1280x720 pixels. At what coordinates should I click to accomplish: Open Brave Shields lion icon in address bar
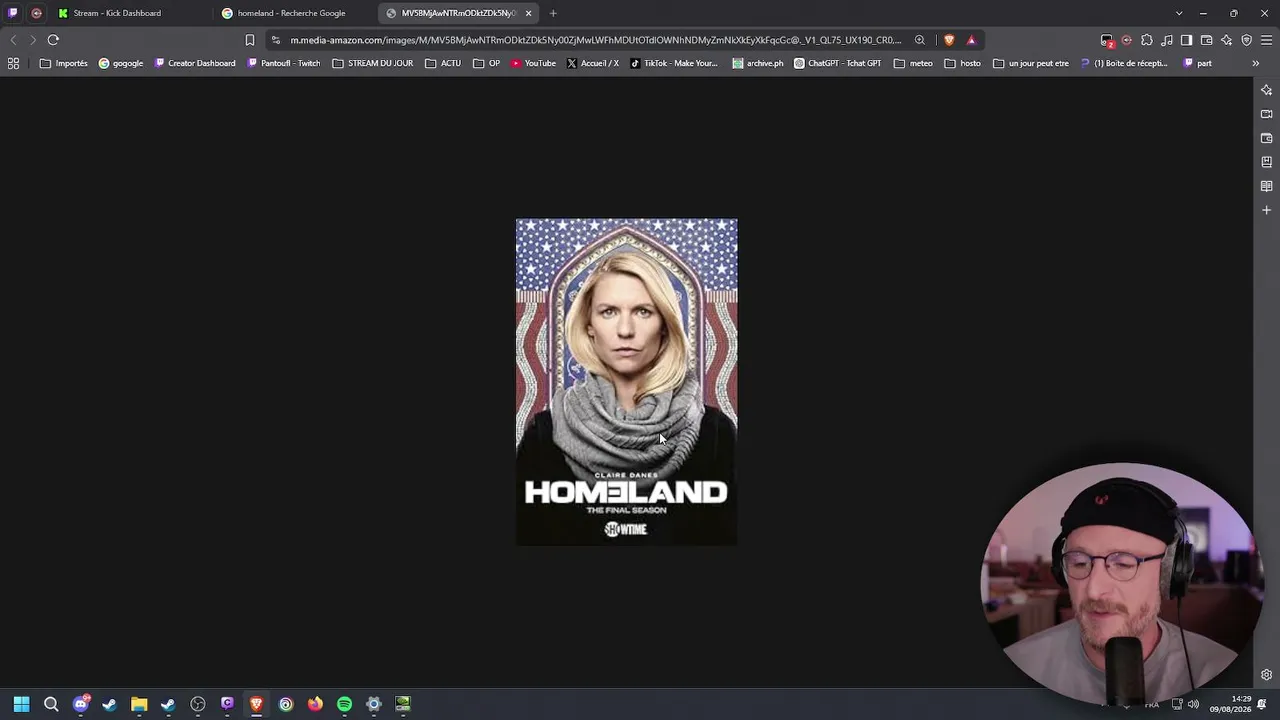pos(949,40)
